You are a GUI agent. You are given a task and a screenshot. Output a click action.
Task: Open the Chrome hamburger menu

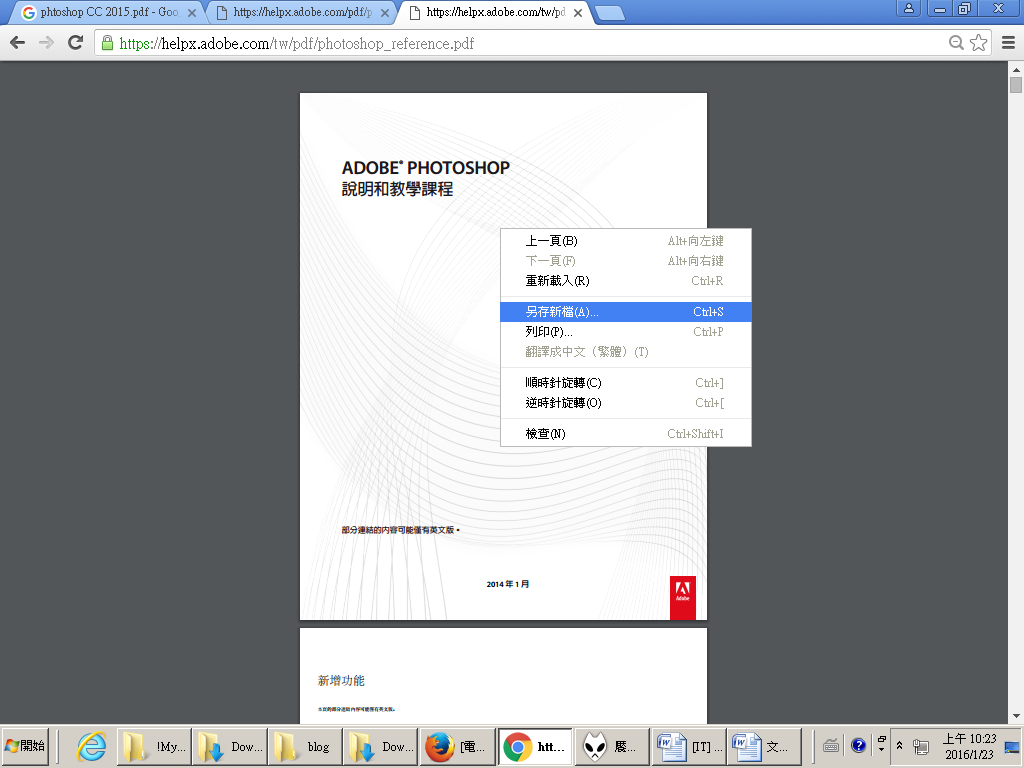pyautogui.click(x=1008, y=43)
